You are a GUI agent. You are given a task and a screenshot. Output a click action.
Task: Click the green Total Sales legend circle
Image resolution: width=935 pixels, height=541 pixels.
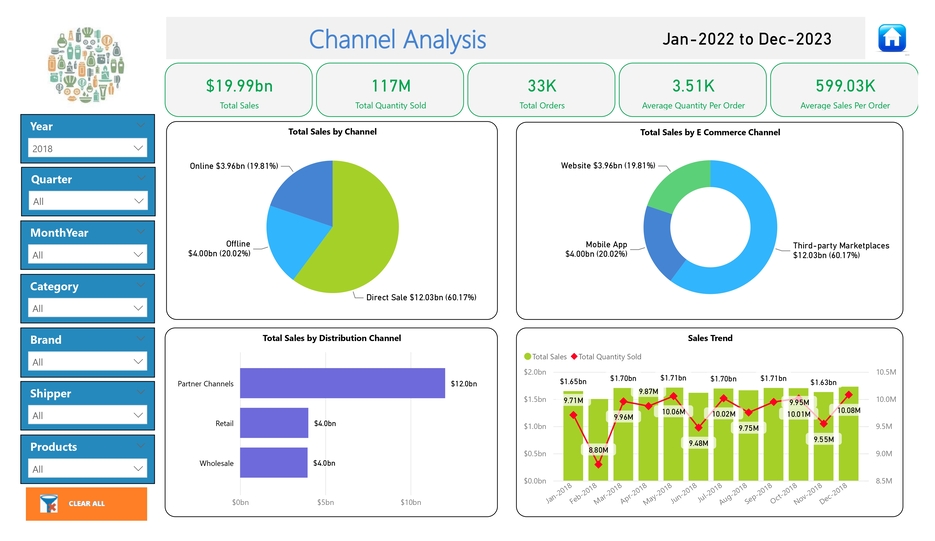coord(527,357)
